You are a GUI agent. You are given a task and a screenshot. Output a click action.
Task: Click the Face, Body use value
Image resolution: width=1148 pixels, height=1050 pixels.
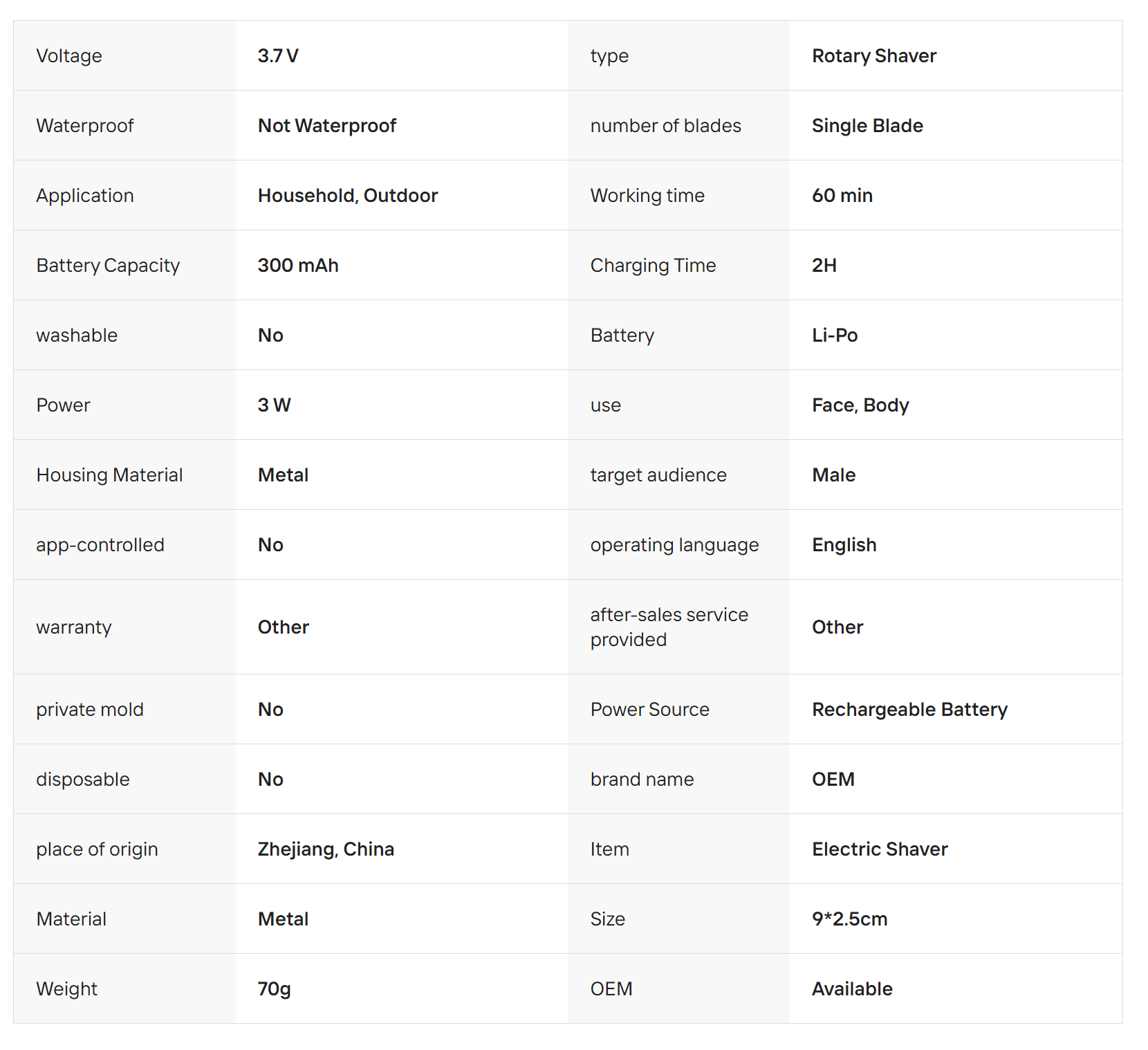pyautogui.click(x=860, y=405)
